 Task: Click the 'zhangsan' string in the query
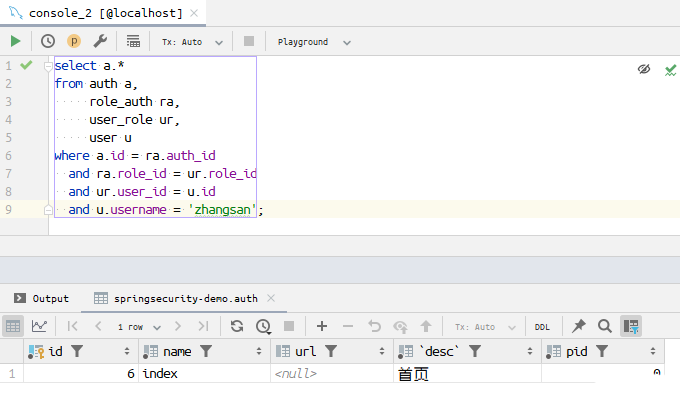[222, 210]
